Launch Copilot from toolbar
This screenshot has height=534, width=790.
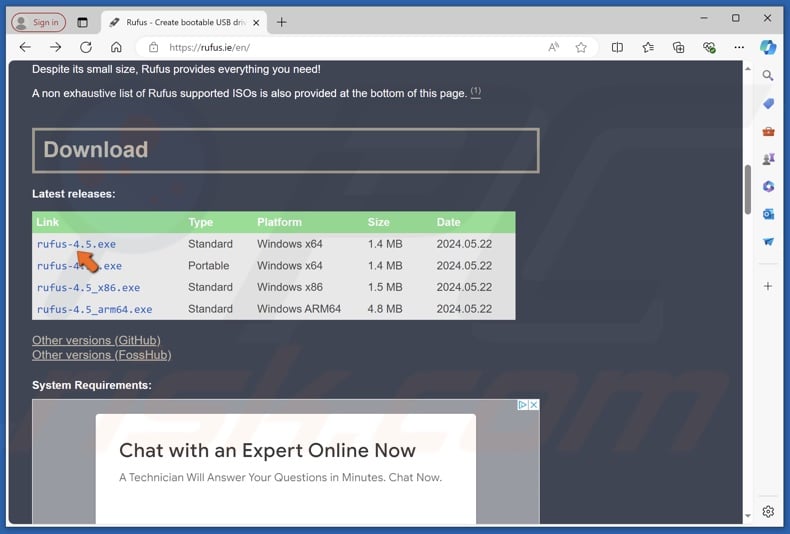point(768,47)
